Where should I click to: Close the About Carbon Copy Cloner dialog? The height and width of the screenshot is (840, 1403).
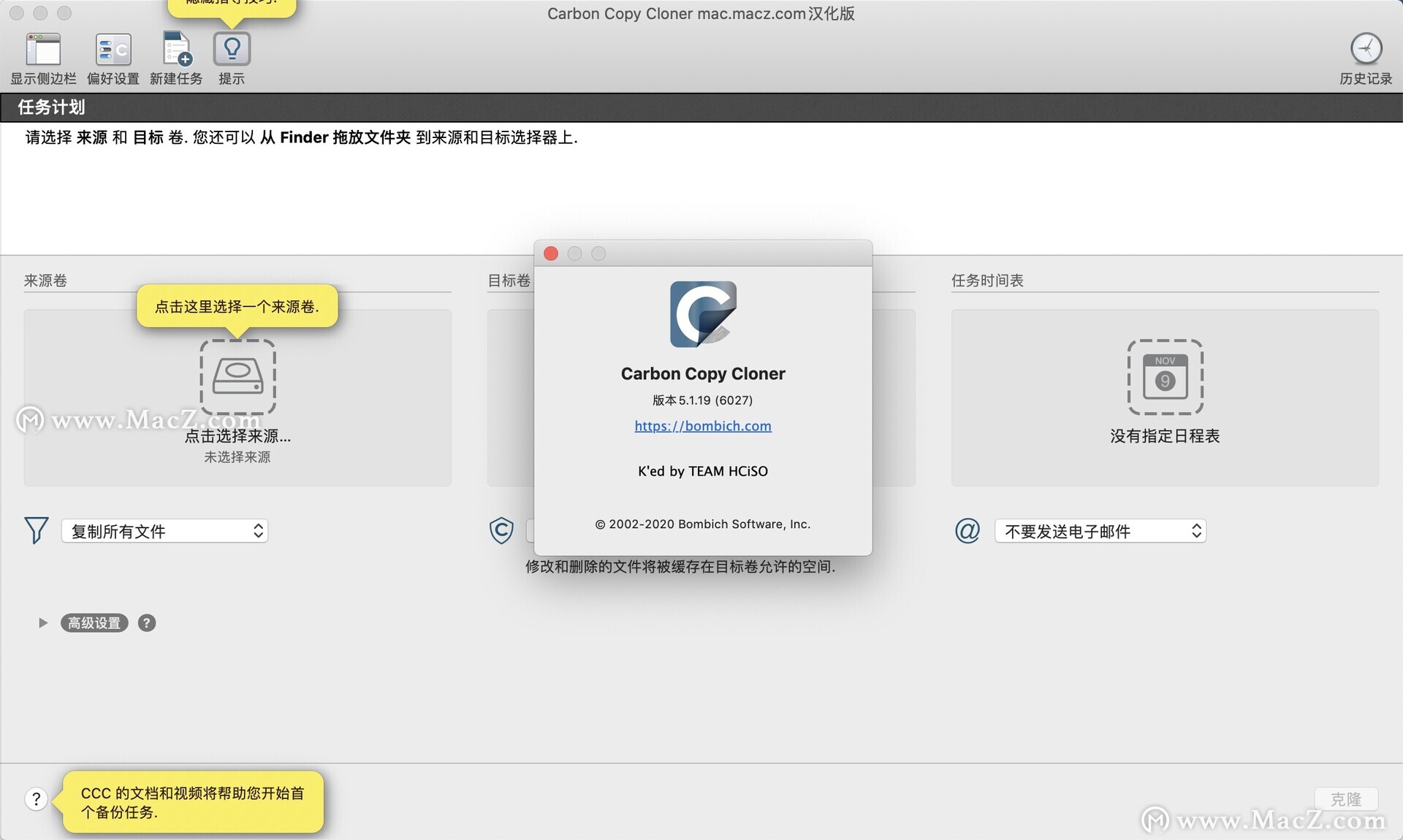click(x=551, y=253)
